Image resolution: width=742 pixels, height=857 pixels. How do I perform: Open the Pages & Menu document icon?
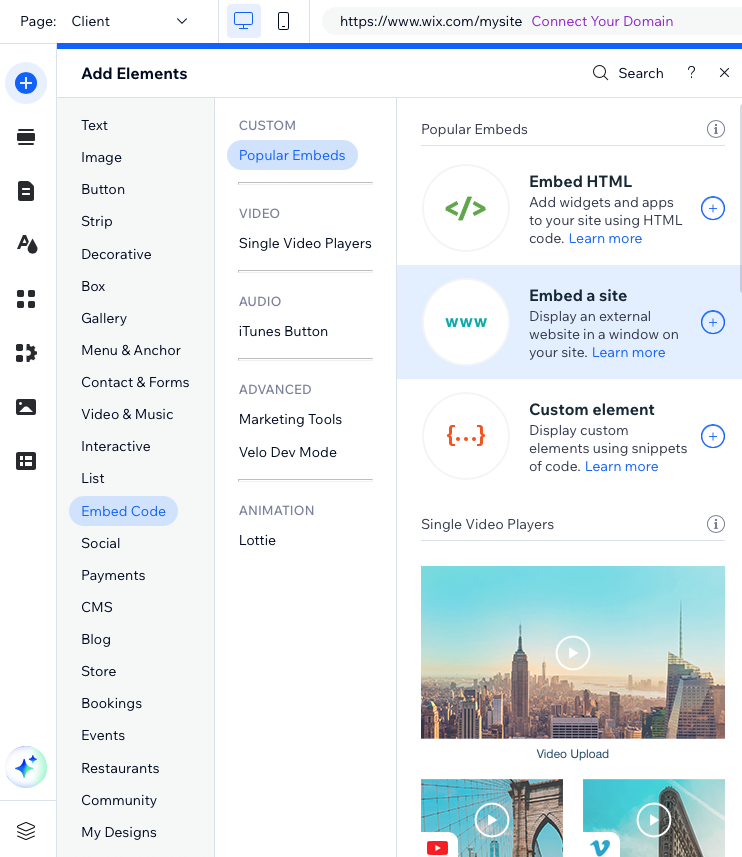coord(26,191)
